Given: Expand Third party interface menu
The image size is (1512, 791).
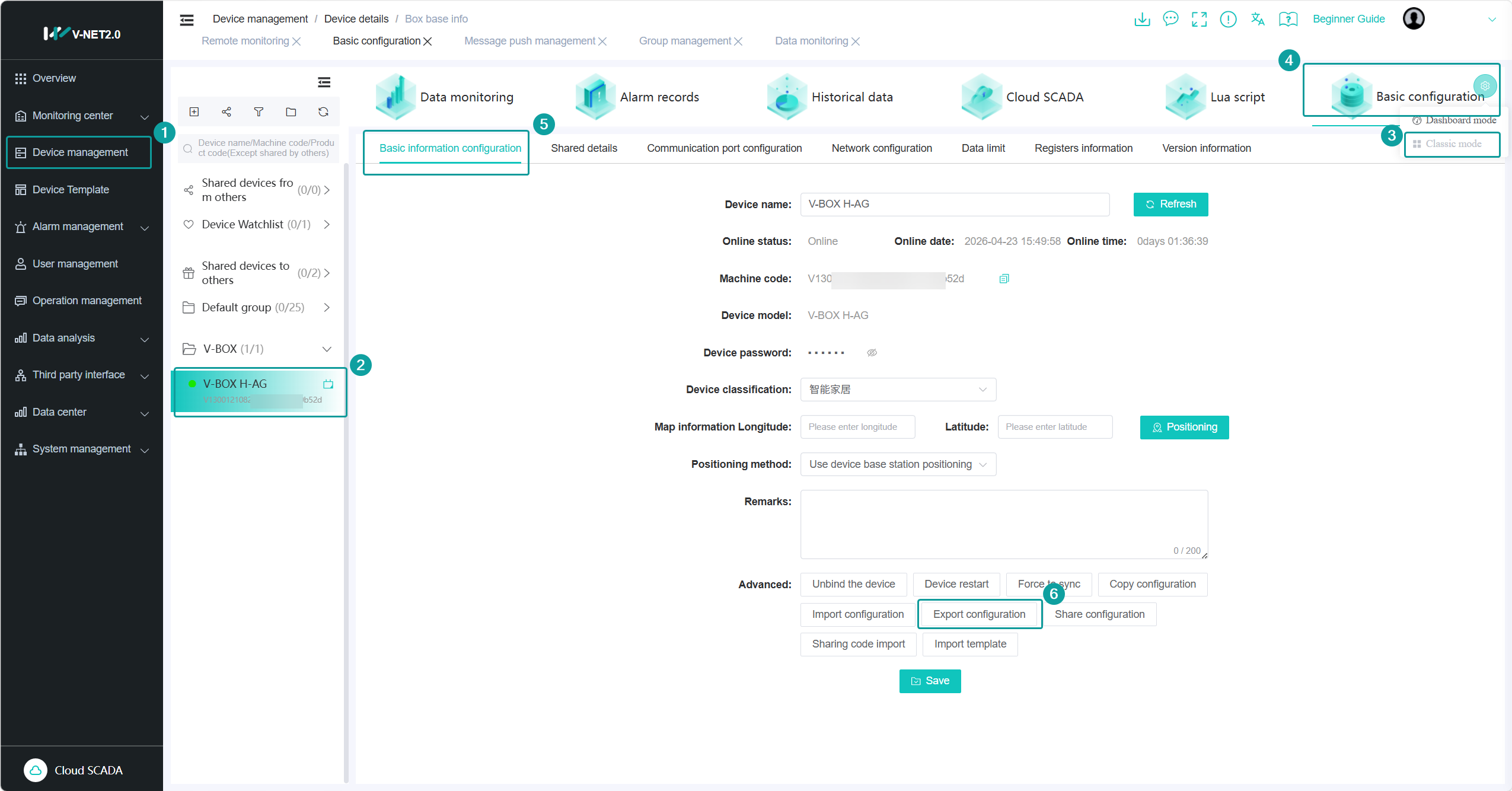Looking at the screenshot, I should coord(144,376).
